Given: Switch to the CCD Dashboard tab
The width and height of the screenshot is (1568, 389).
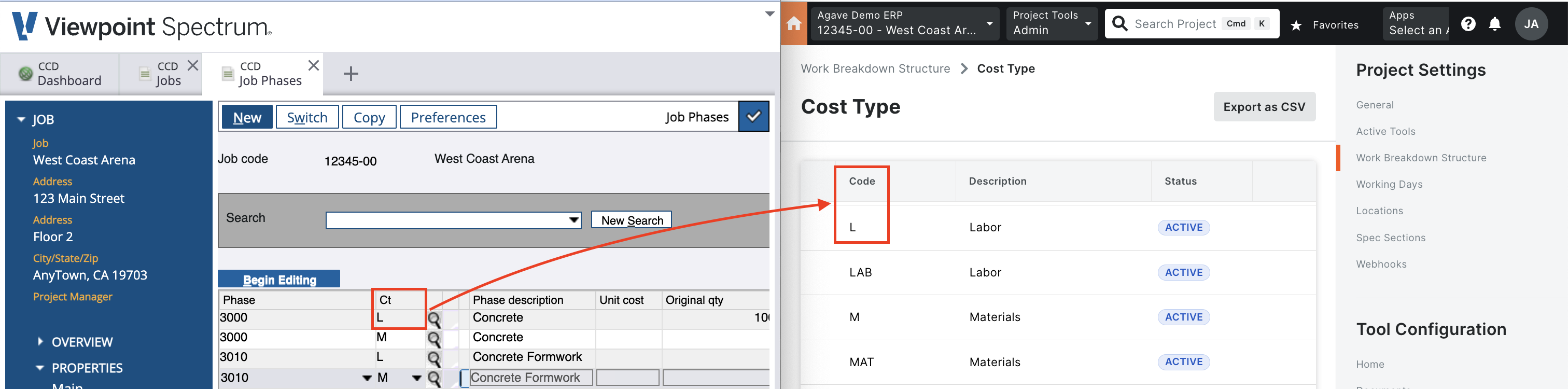Looking at the screenshot, I should [60, 74].
